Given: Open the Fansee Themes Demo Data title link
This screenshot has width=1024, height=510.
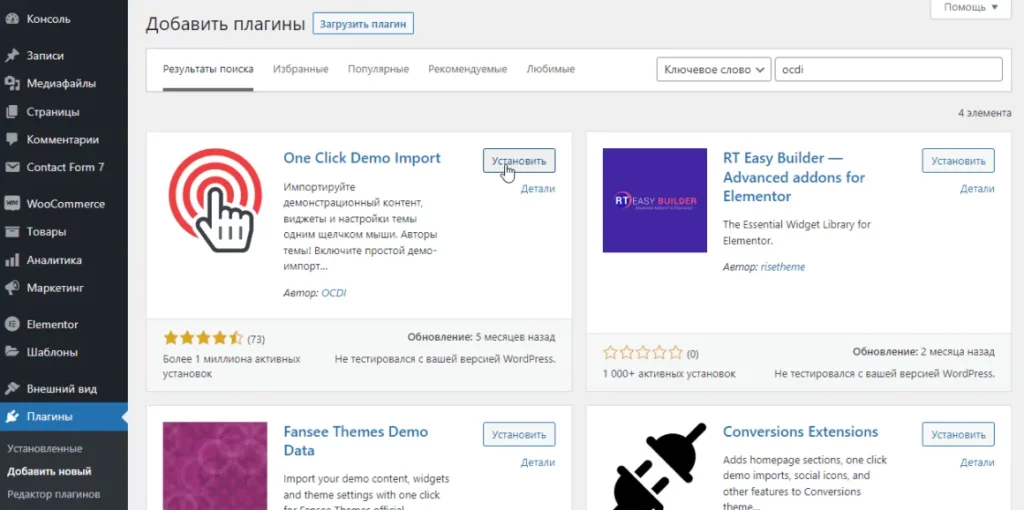Looking at the screenshot, I should 356,441.
